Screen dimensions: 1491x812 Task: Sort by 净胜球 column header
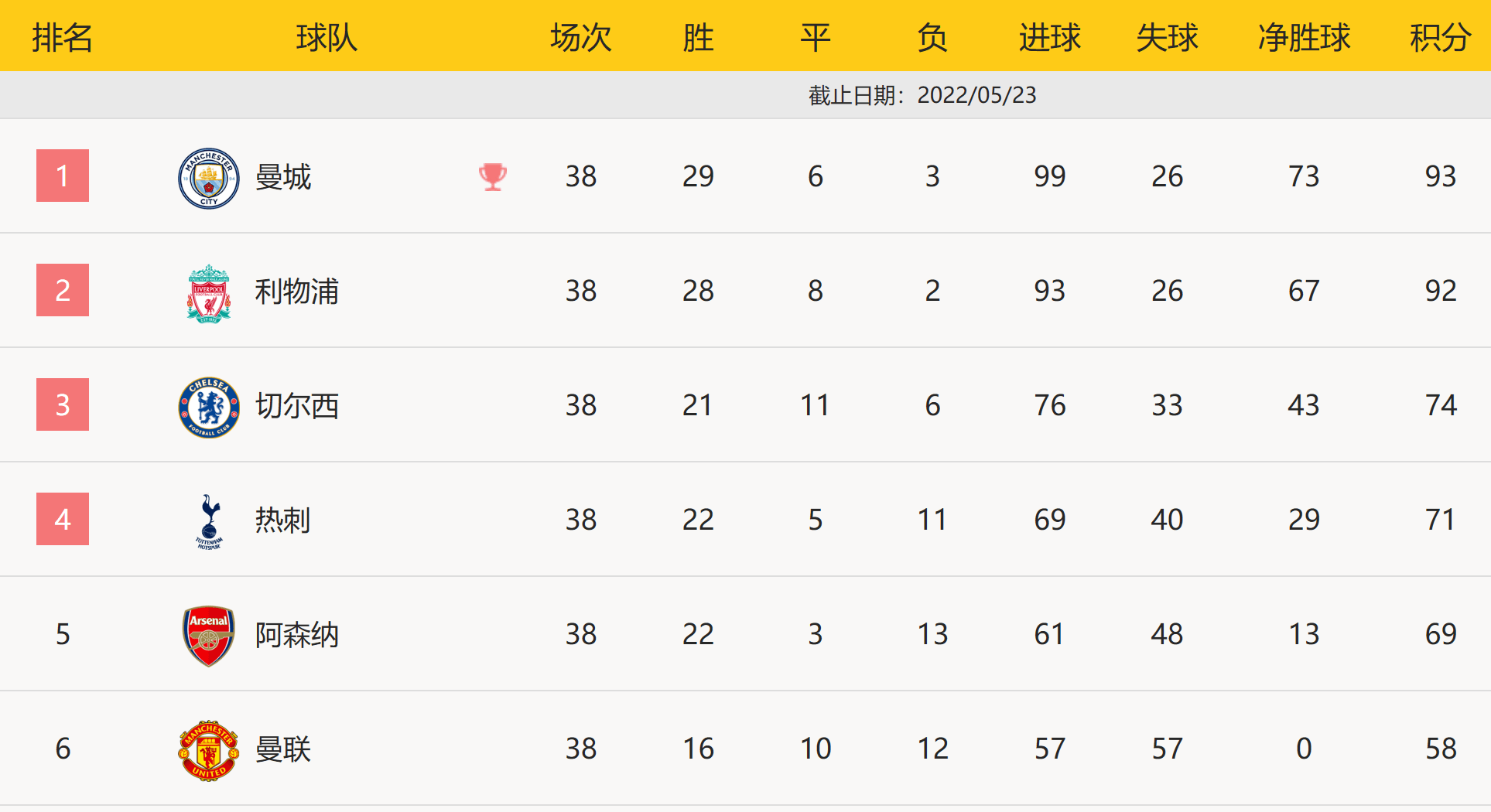pyautogui.click(x=1304, y=37)
